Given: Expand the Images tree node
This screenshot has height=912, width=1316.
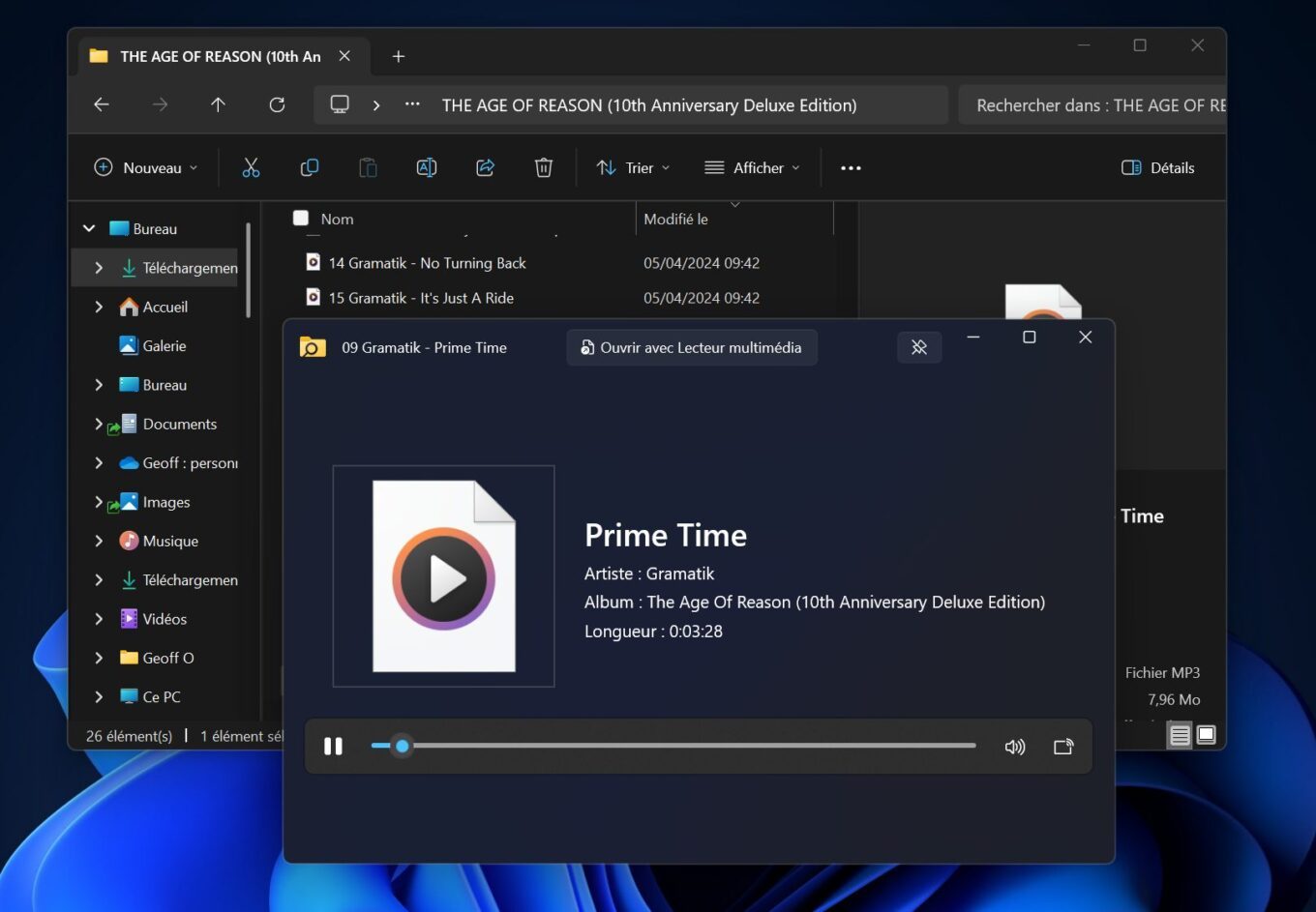Looking at the screenshot, I should [x=99, y=502].
